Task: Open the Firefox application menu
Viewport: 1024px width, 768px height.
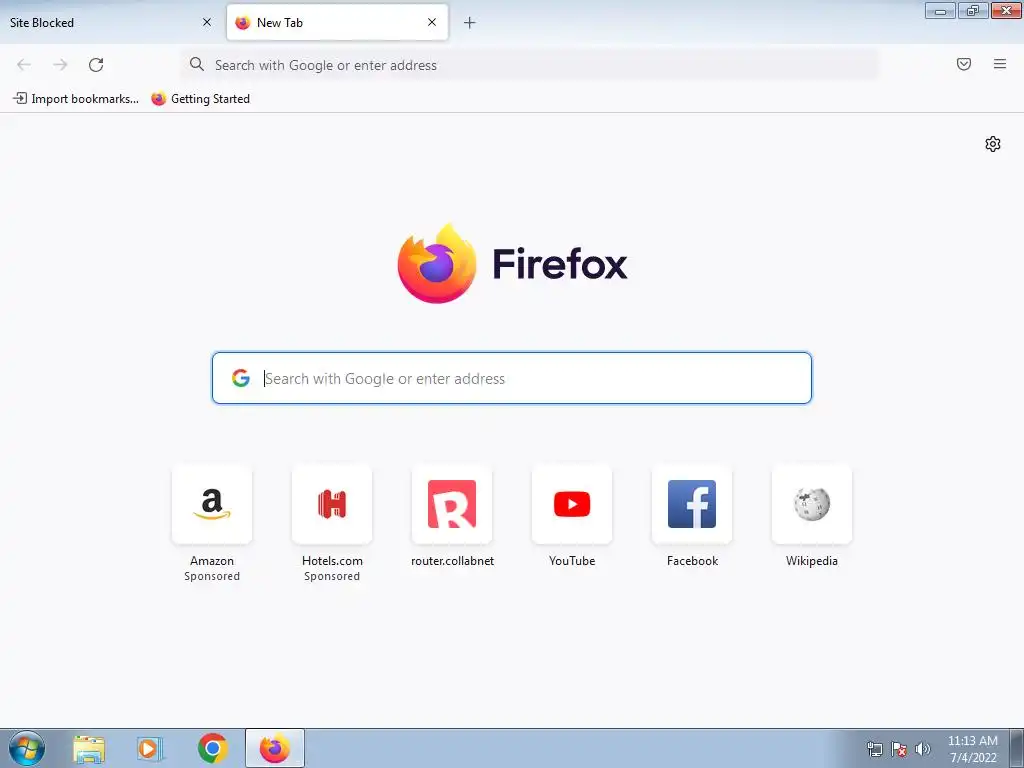Action: (x=999, y=64)
